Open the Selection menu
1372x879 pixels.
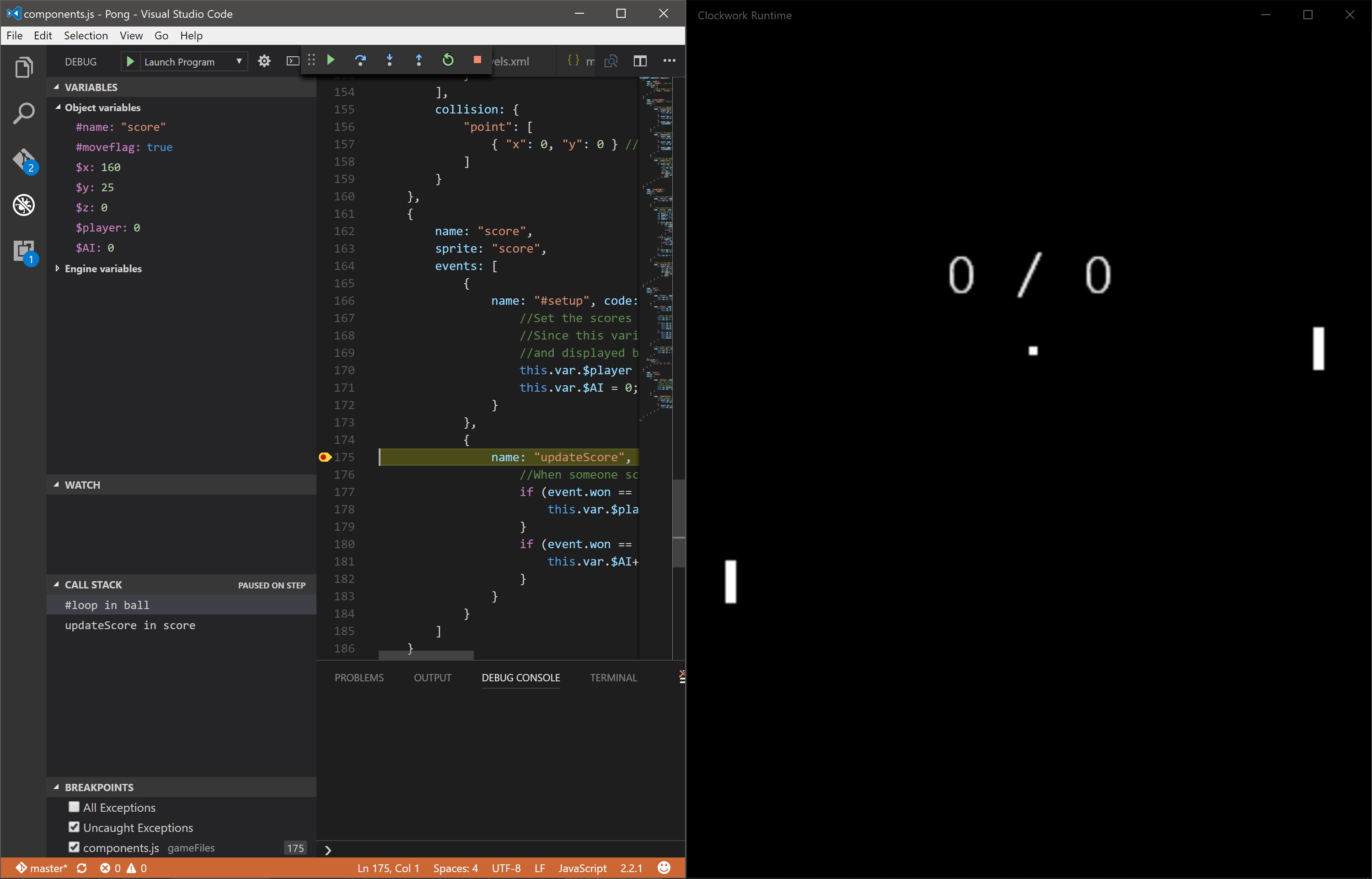point(86,35)
